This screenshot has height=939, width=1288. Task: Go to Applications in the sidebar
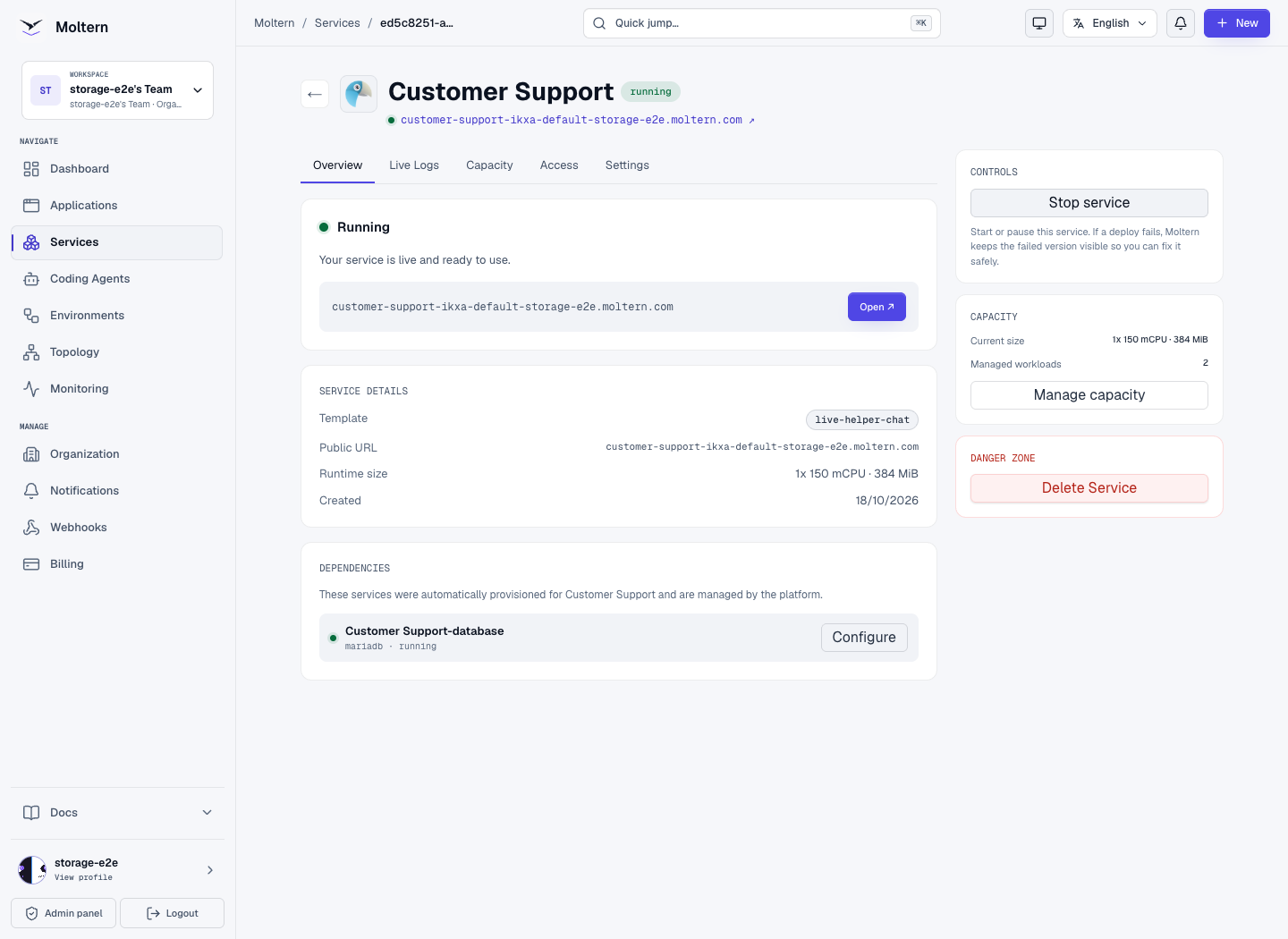(116, 206)
